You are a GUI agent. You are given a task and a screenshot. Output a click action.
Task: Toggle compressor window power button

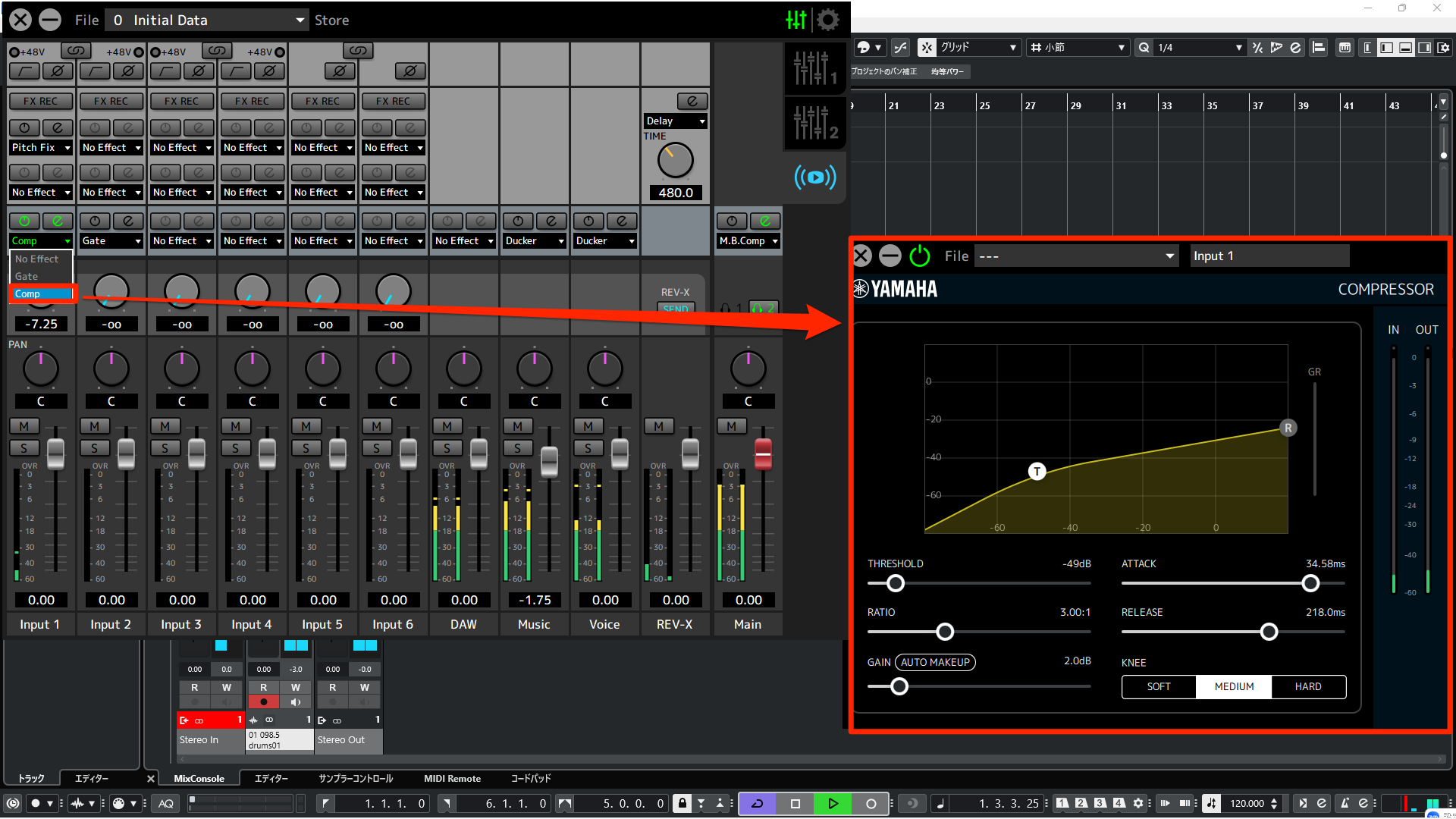[919, 256]
